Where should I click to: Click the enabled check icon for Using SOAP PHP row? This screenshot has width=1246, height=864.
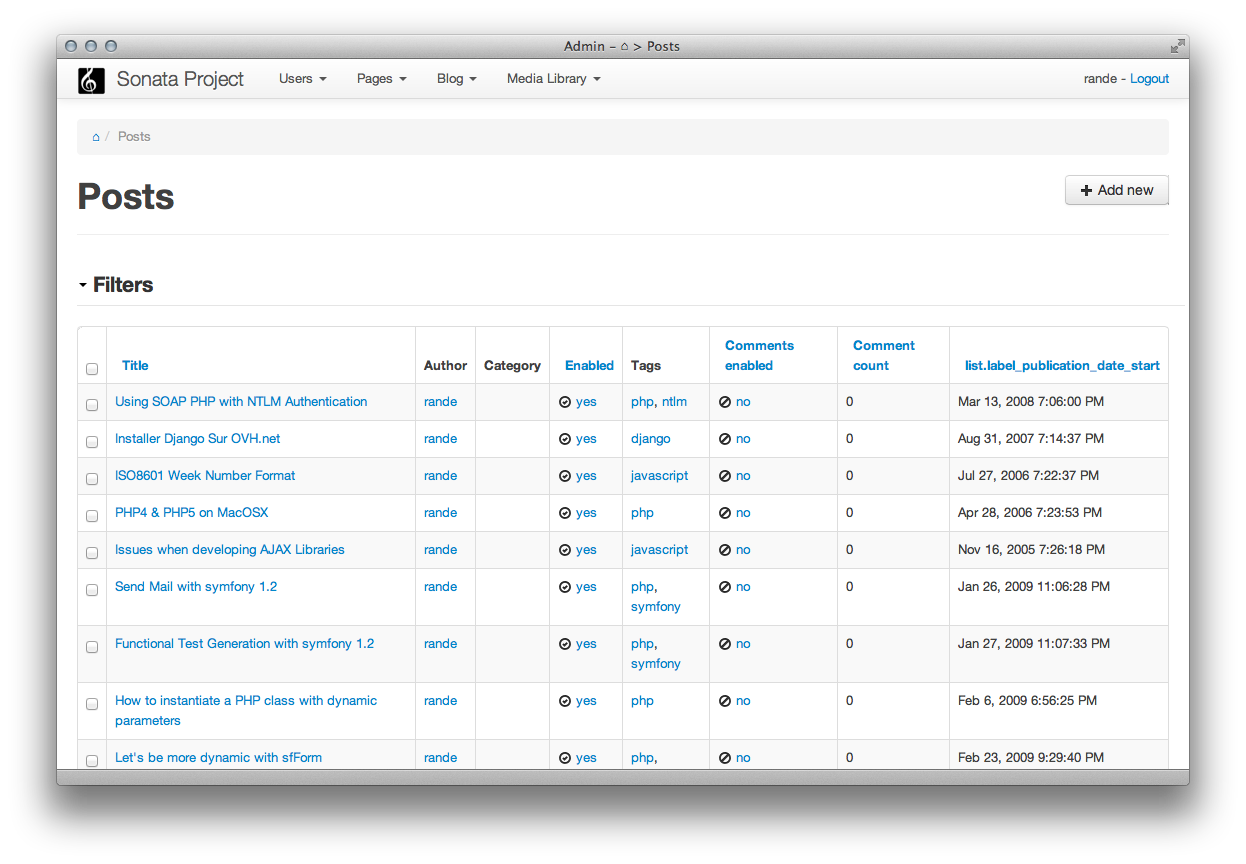click(x=565, y=402)
